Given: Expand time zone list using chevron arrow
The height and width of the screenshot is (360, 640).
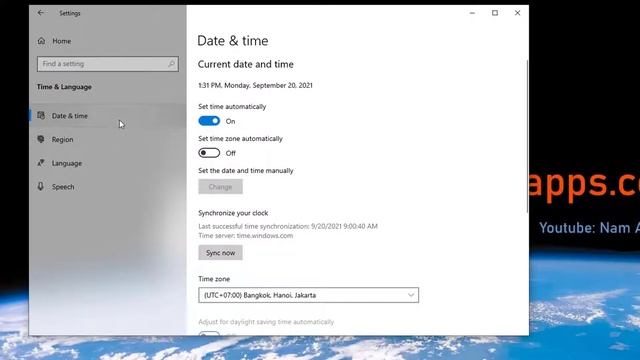Looking at the screenshot, I should click(x=411, y=295).
